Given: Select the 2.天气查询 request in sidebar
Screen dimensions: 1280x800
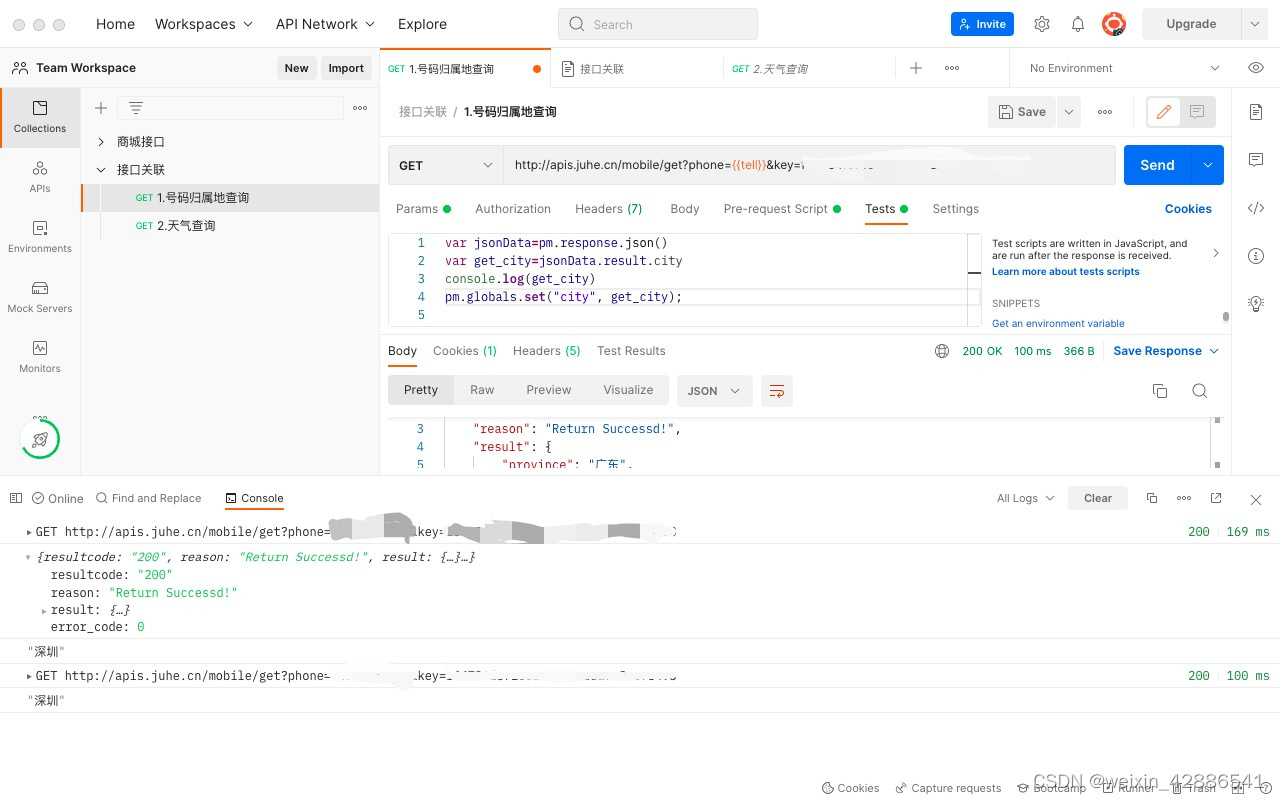Looking at the screenshot, I should click(186, 226).
